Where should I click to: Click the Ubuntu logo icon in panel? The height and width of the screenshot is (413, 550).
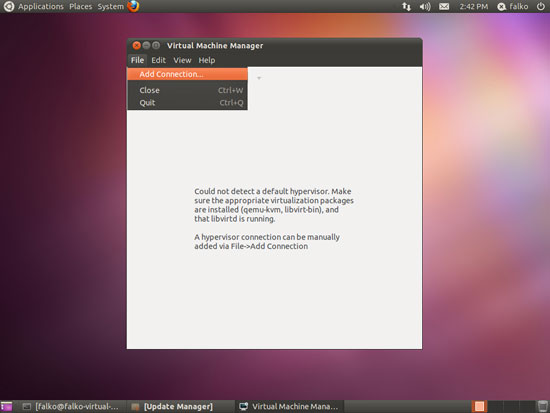point(8,6)
